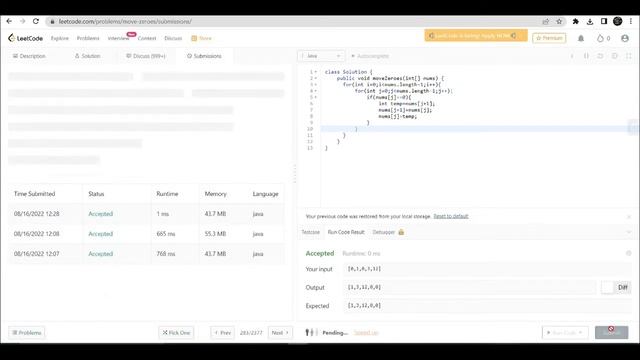
Task: Open the Contest nav item
Action: (x=147, y=38)
